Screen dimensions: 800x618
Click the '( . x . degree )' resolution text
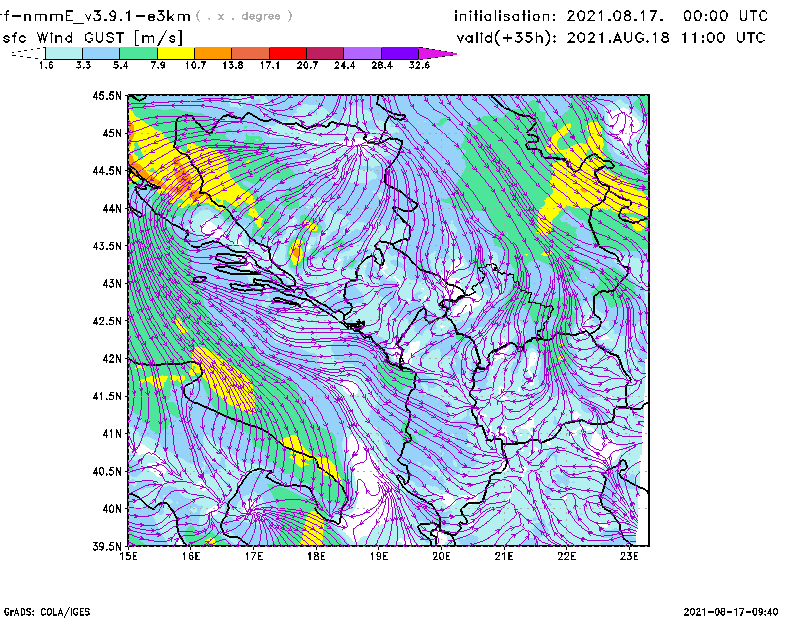(x=245, y=16)
